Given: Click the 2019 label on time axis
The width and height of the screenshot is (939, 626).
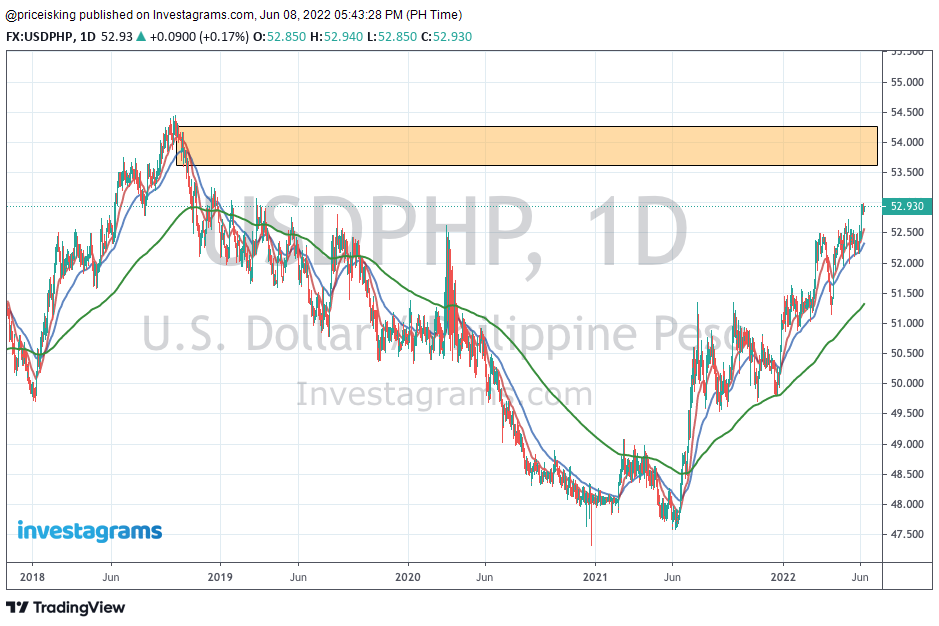Looking at the screenshot, I should [x=220, y=577].
